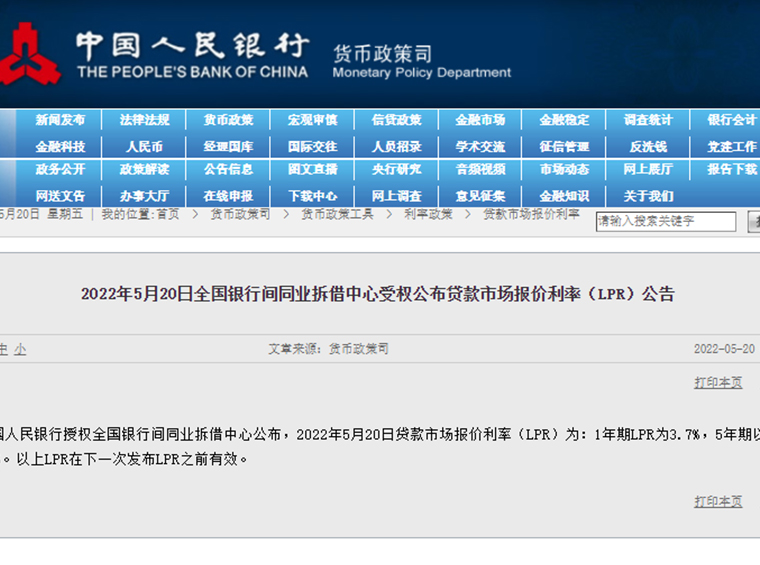Click the 货币政策司 breadcrumb link
This screenshot has height=565, width=760.
pos(240,214)
